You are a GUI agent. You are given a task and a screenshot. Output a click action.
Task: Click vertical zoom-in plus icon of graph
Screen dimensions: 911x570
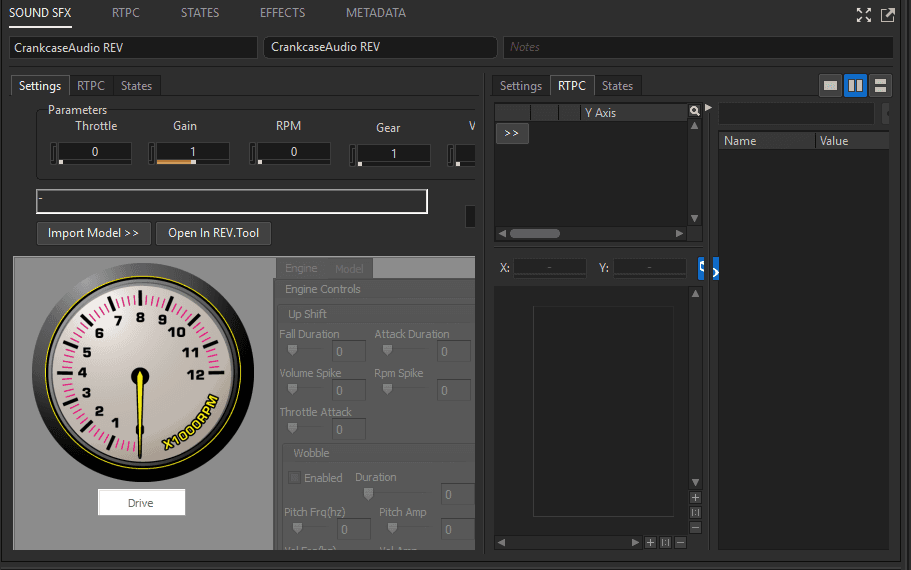(x=696, y=497)
